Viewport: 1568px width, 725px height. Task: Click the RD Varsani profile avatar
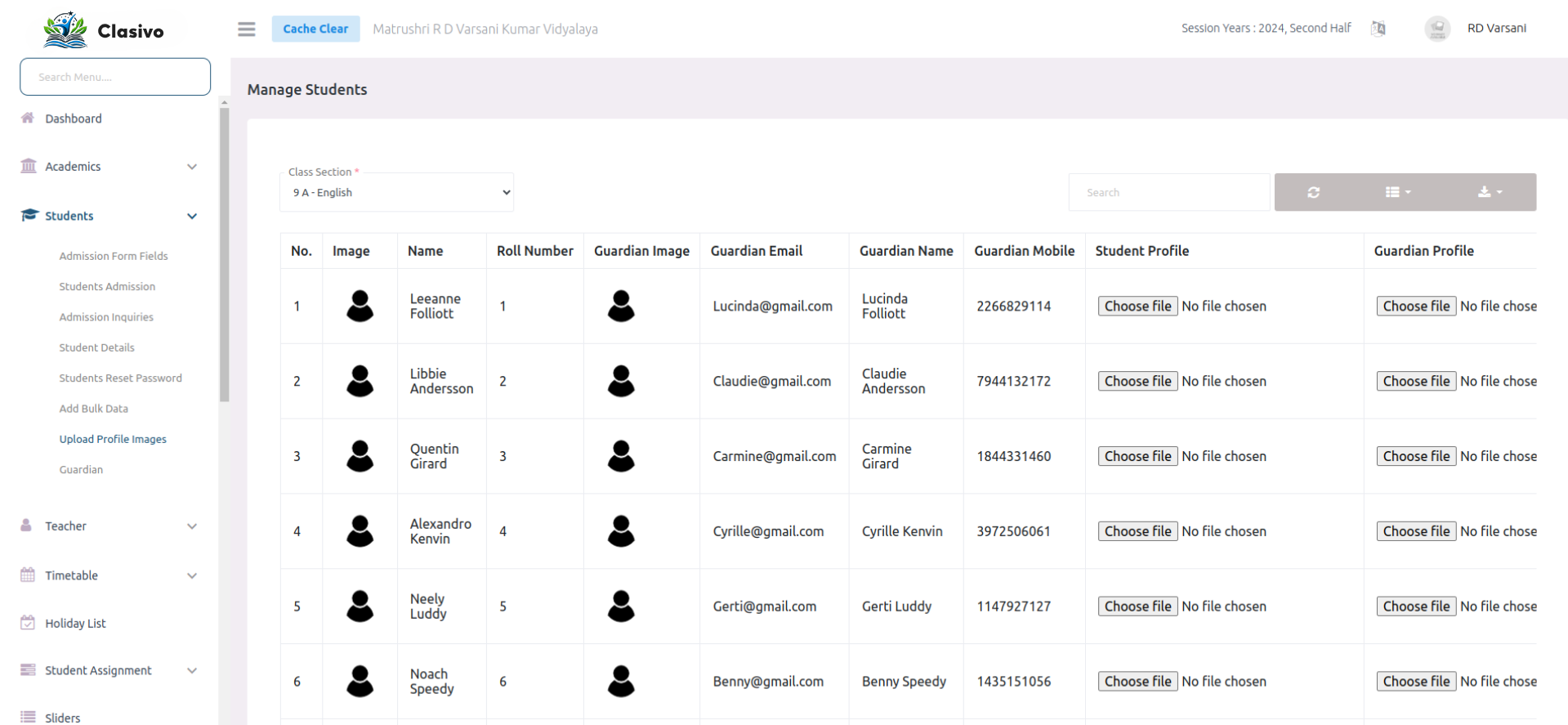tap(1437, 29)
